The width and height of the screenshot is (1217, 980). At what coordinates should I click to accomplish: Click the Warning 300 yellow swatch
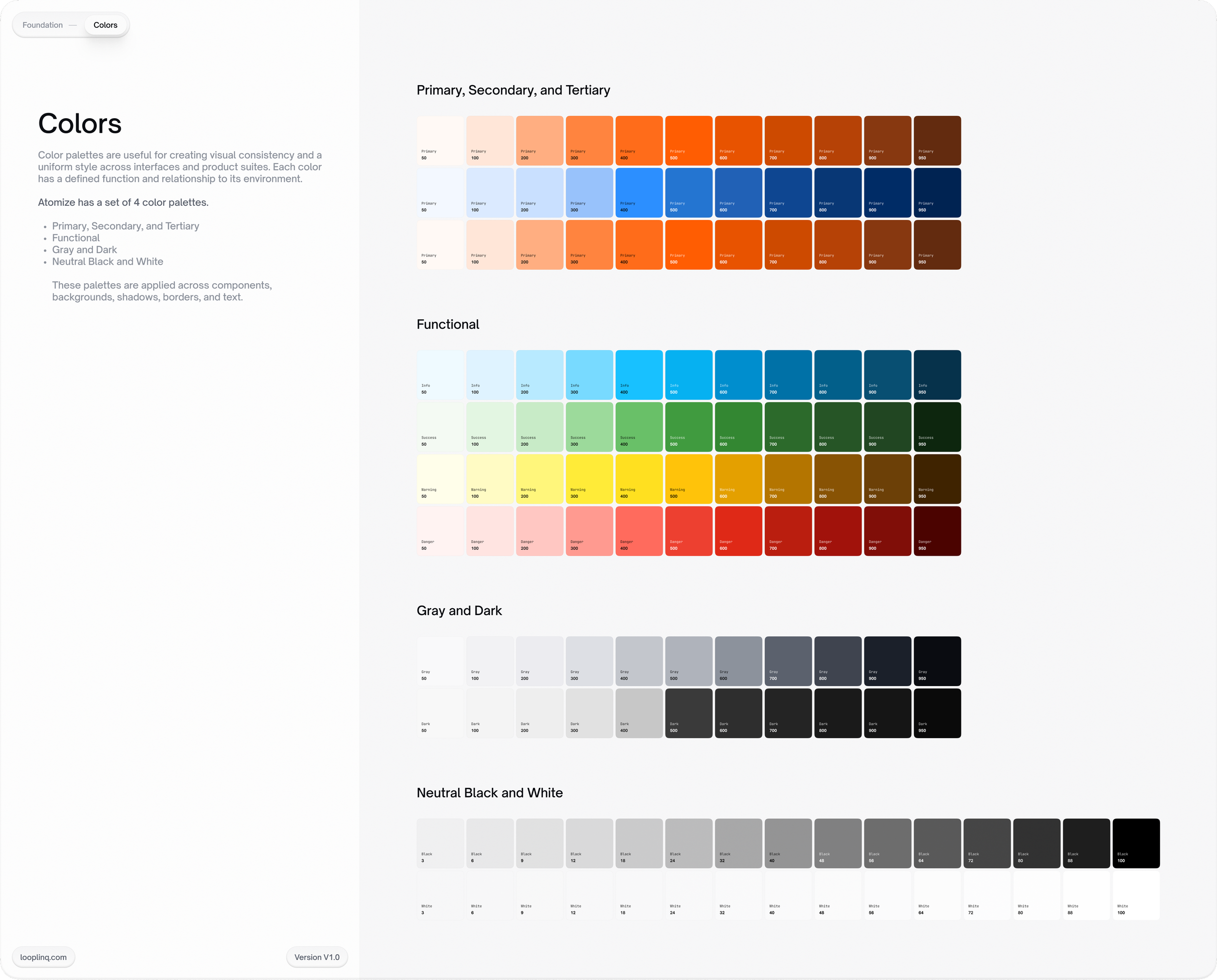(589, 479)
